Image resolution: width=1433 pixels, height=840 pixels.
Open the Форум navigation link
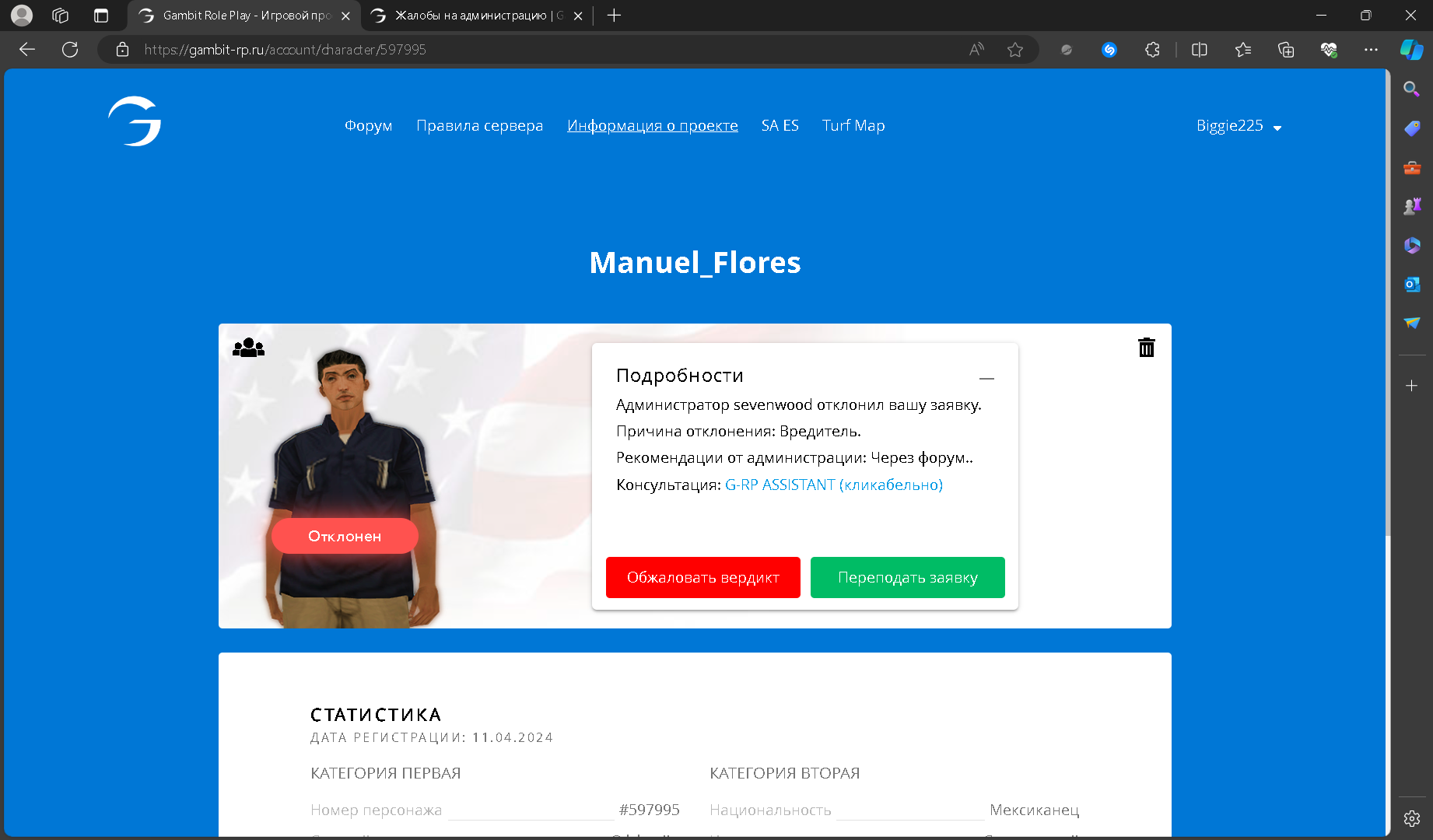[368, 126]
